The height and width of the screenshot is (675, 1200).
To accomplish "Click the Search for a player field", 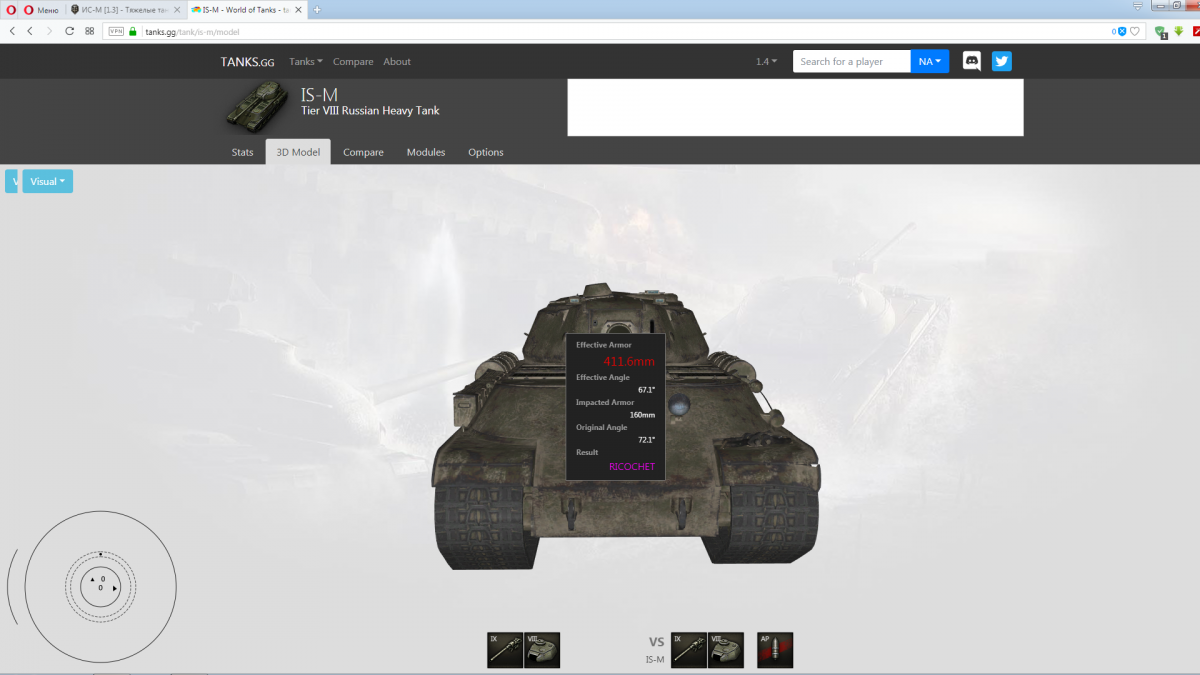I will (x=852, y=61).
